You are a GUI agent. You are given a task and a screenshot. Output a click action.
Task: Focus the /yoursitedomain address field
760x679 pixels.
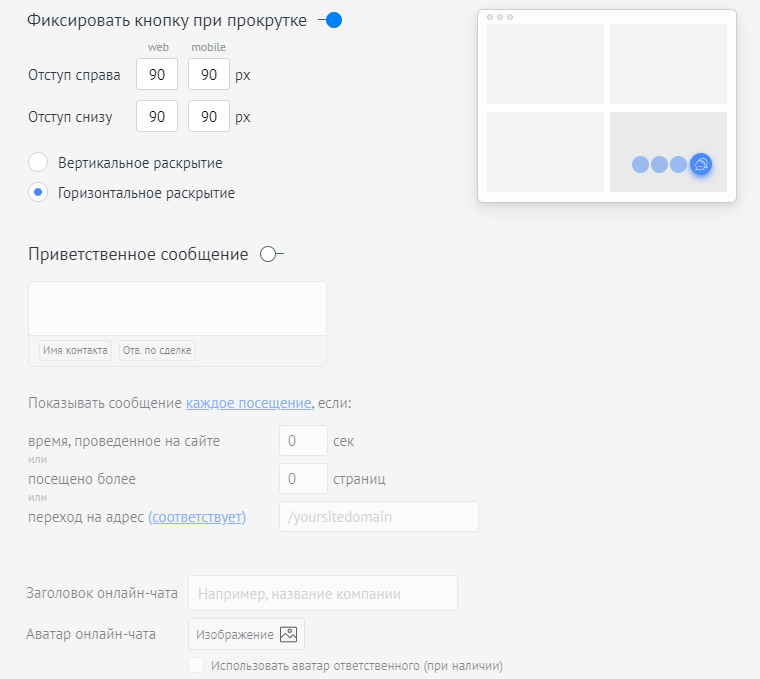pyautogui.click(x=378, y=517)
